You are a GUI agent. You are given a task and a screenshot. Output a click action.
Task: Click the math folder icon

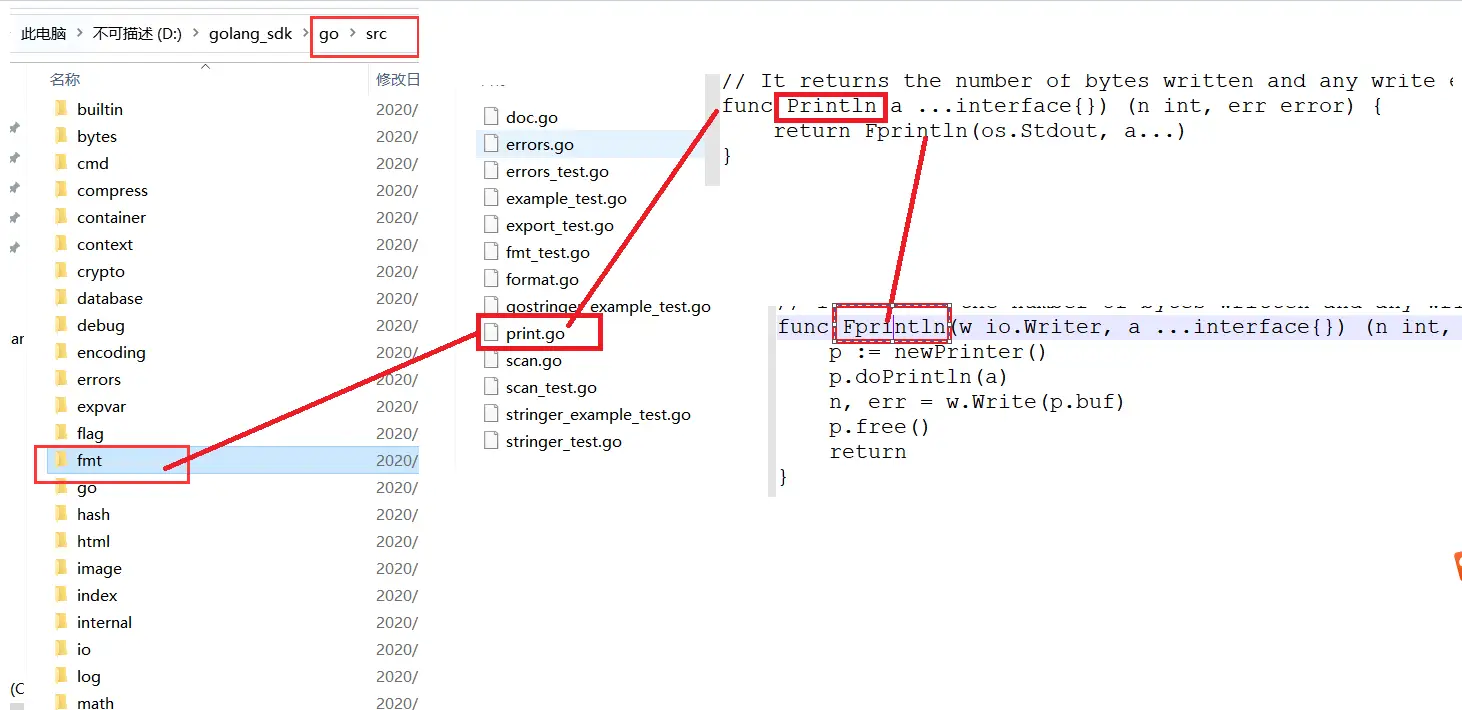(61, 703)
